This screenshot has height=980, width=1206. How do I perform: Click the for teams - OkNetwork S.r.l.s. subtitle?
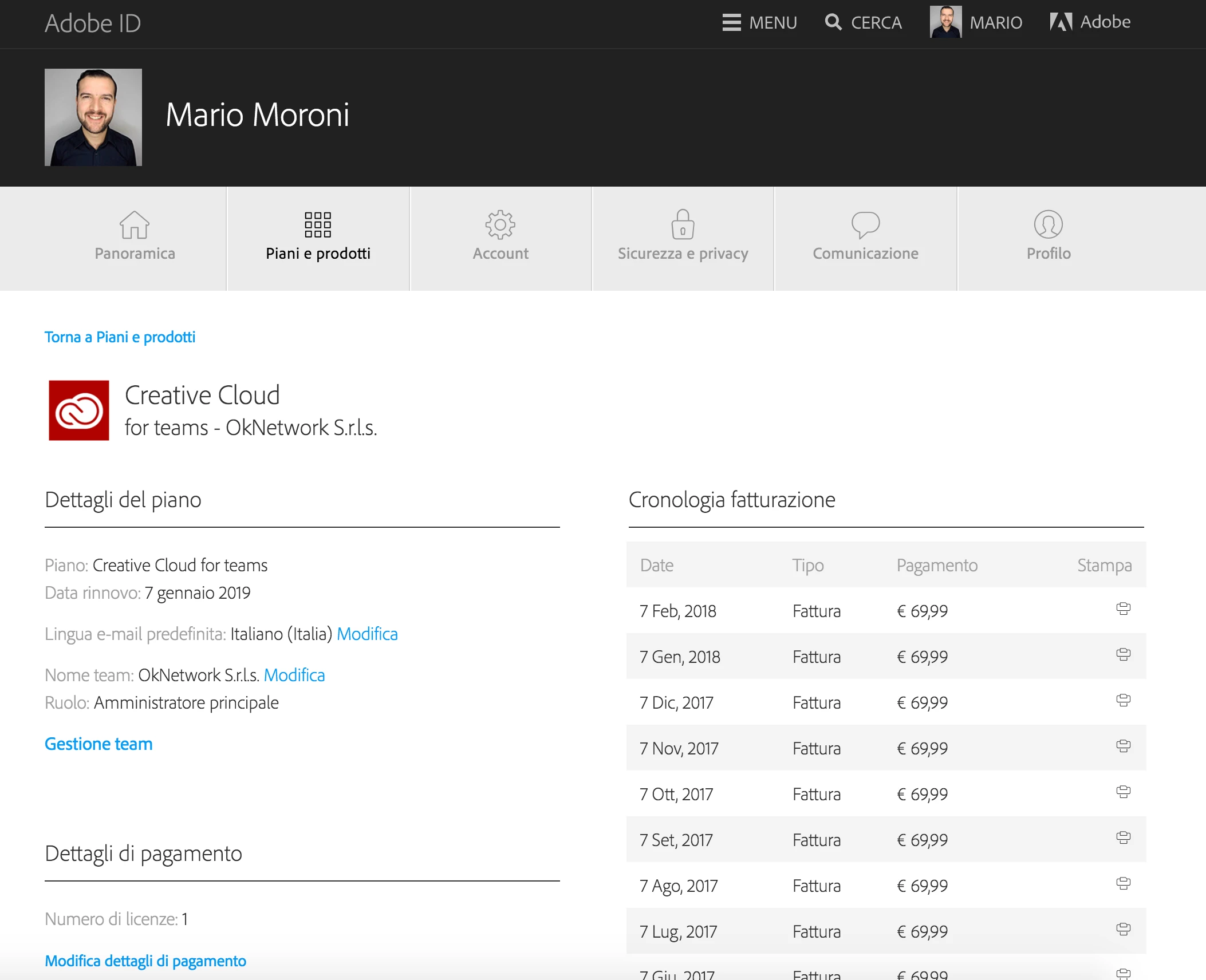[x=251, y=428]
